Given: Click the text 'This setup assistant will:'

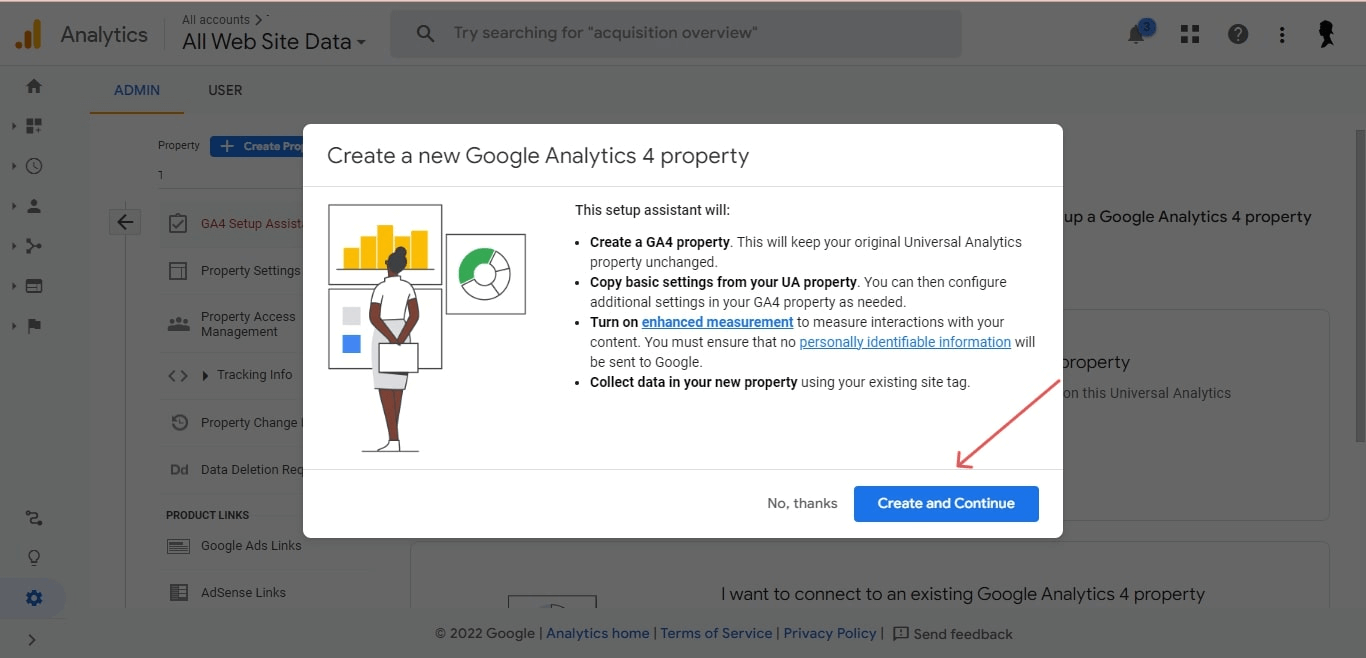Looking at the screenshot, I should tap(652, 210).
